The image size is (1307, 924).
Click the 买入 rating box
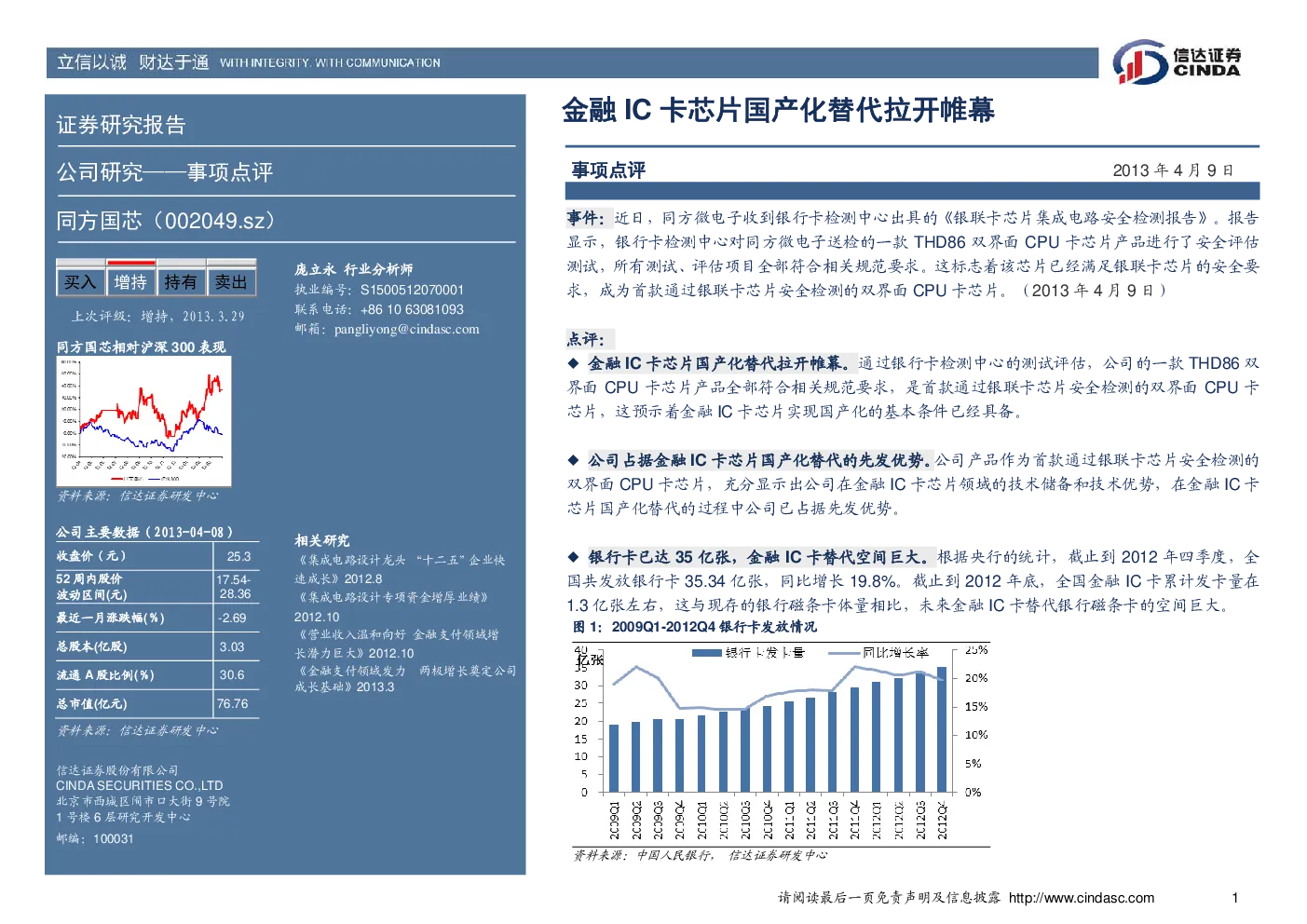point(80,281)
